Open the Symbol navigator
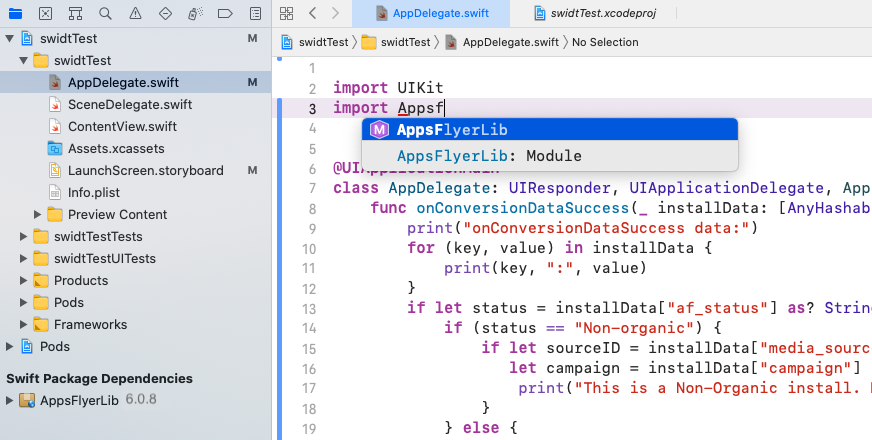This screenshot has height=440, width=872. [x=76, y=13]
